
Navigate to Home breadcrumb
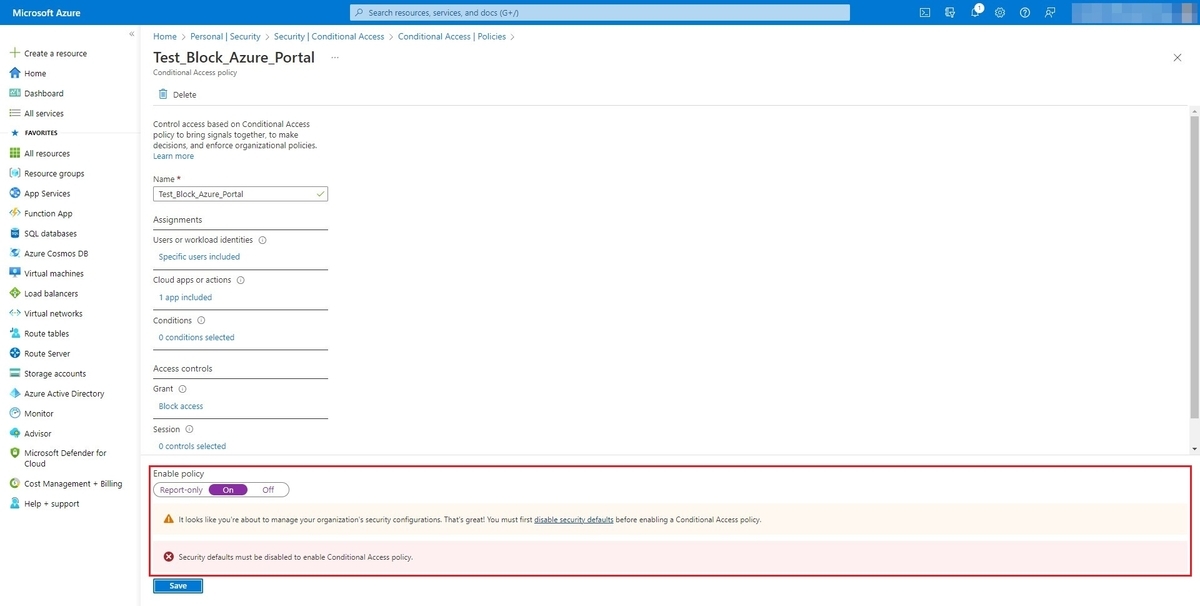pos(164,36)
